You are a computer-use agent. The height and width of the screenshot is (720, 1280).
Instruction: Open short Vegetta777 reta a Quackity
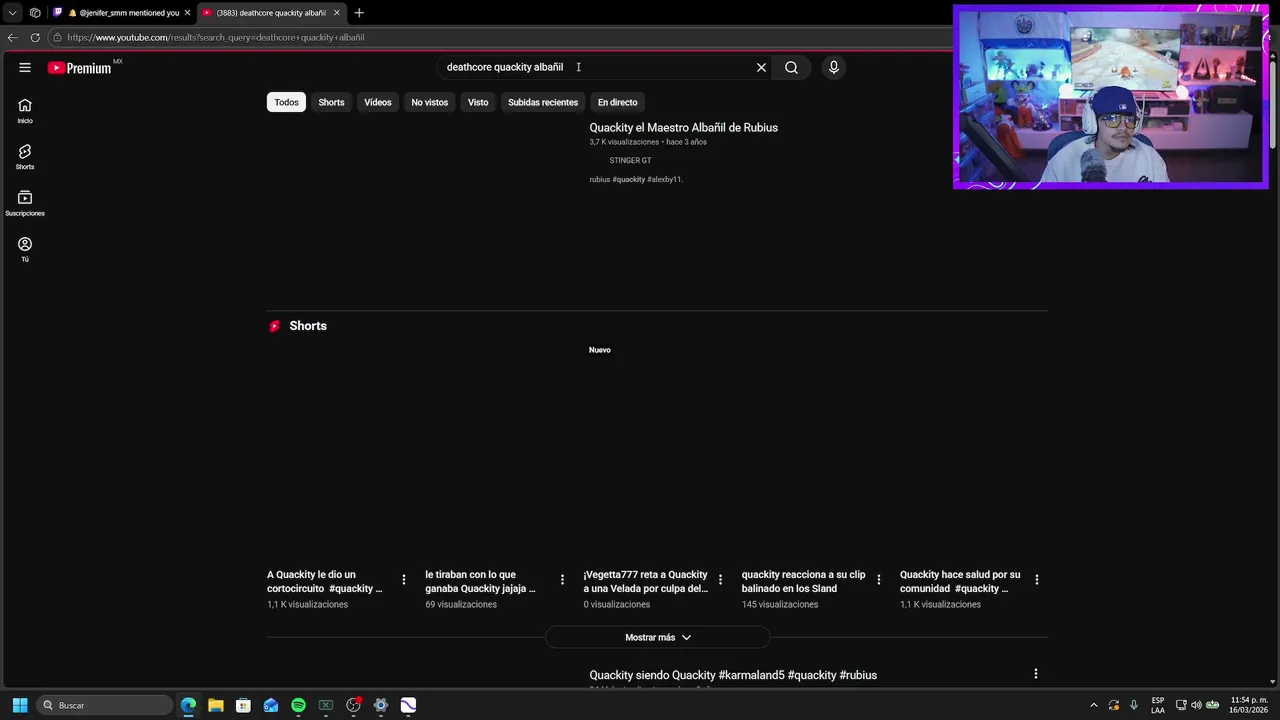646,581
